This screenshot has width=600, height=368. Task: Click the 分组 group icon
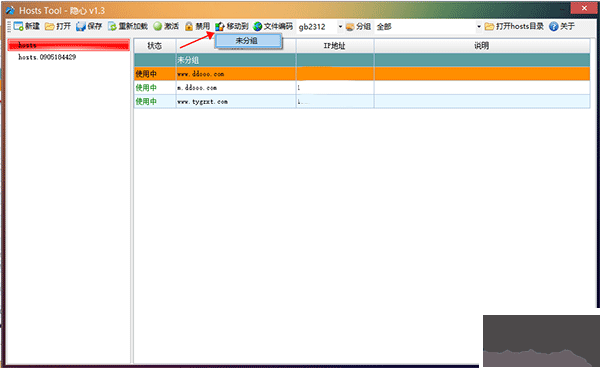pos(350,27)
